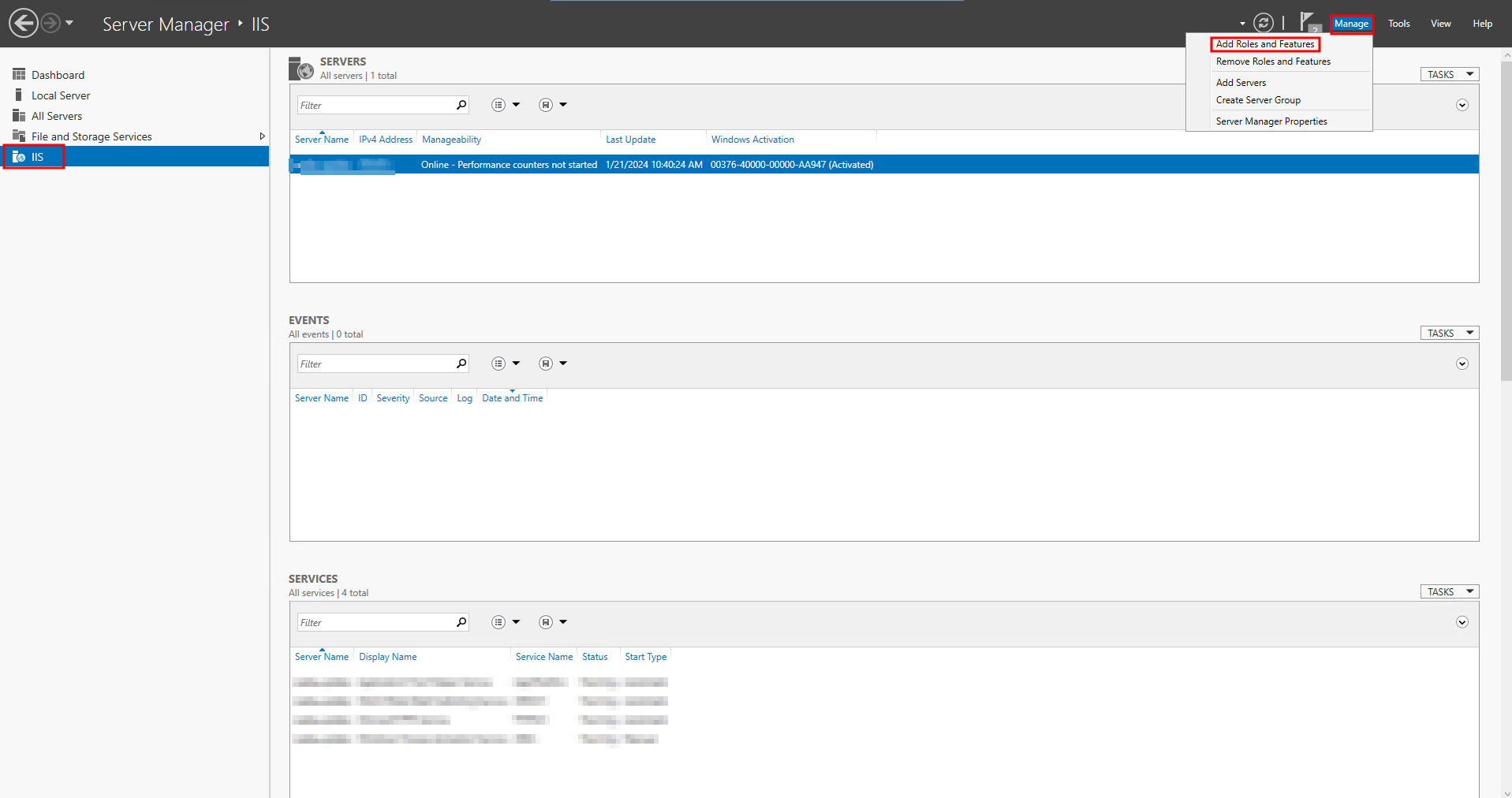The image size is (1512, 798).
Task: Open the Tools menu
Action: 1398,24
